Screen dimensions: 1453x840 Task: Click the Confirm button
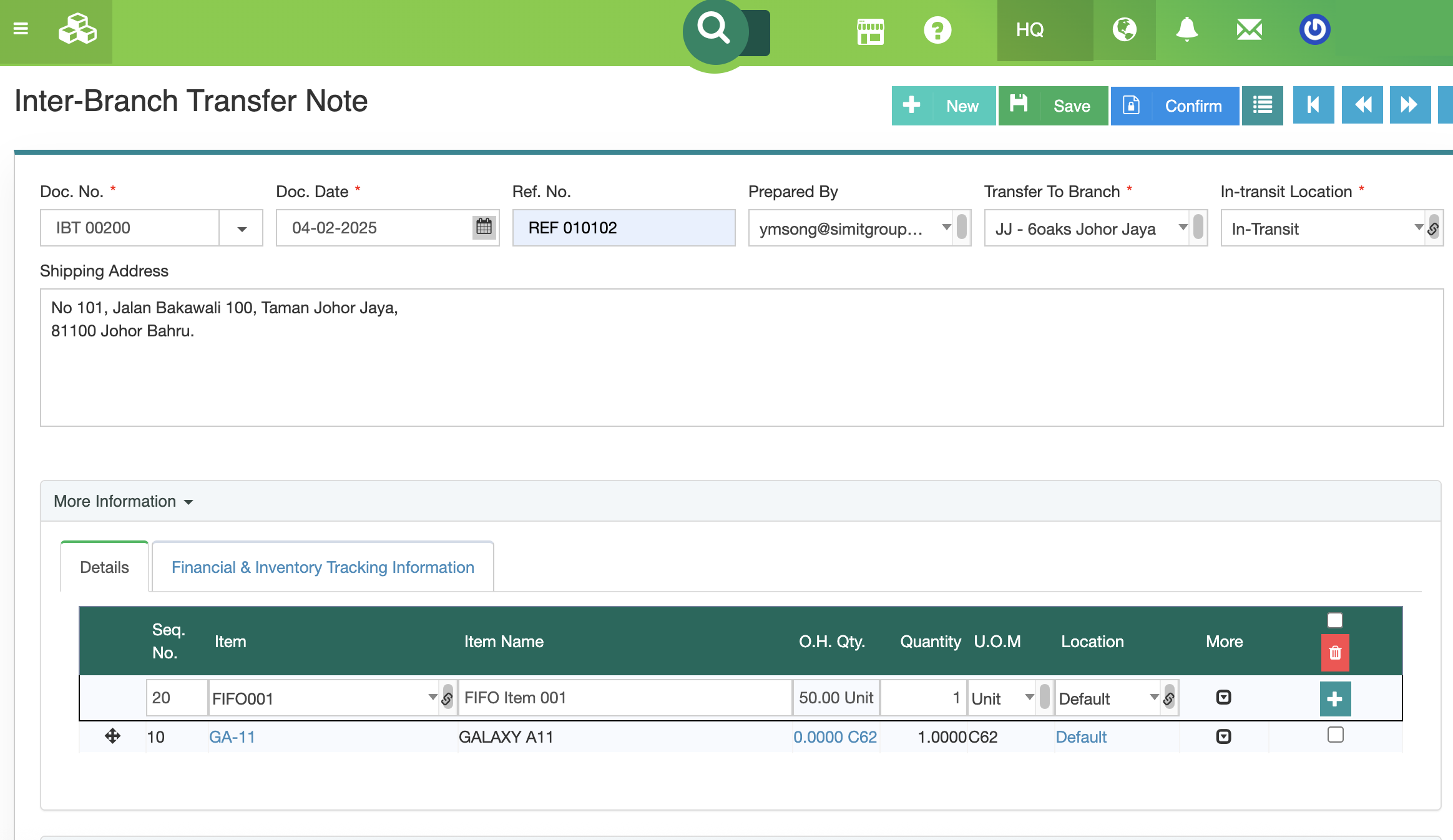[x=1175, y=105]
